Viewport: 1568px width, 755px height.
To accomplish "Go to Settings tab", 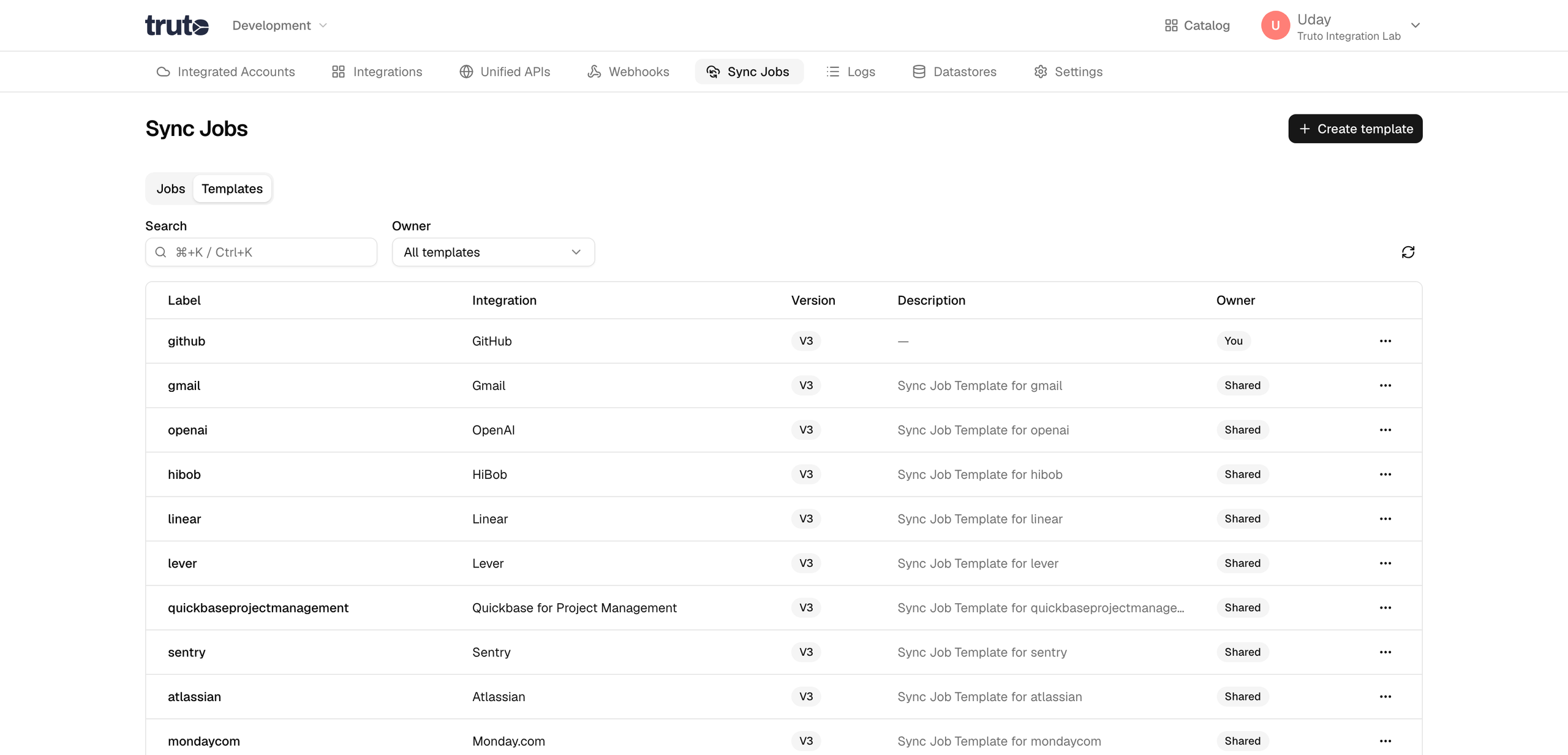I will (x=1068, y=72).
